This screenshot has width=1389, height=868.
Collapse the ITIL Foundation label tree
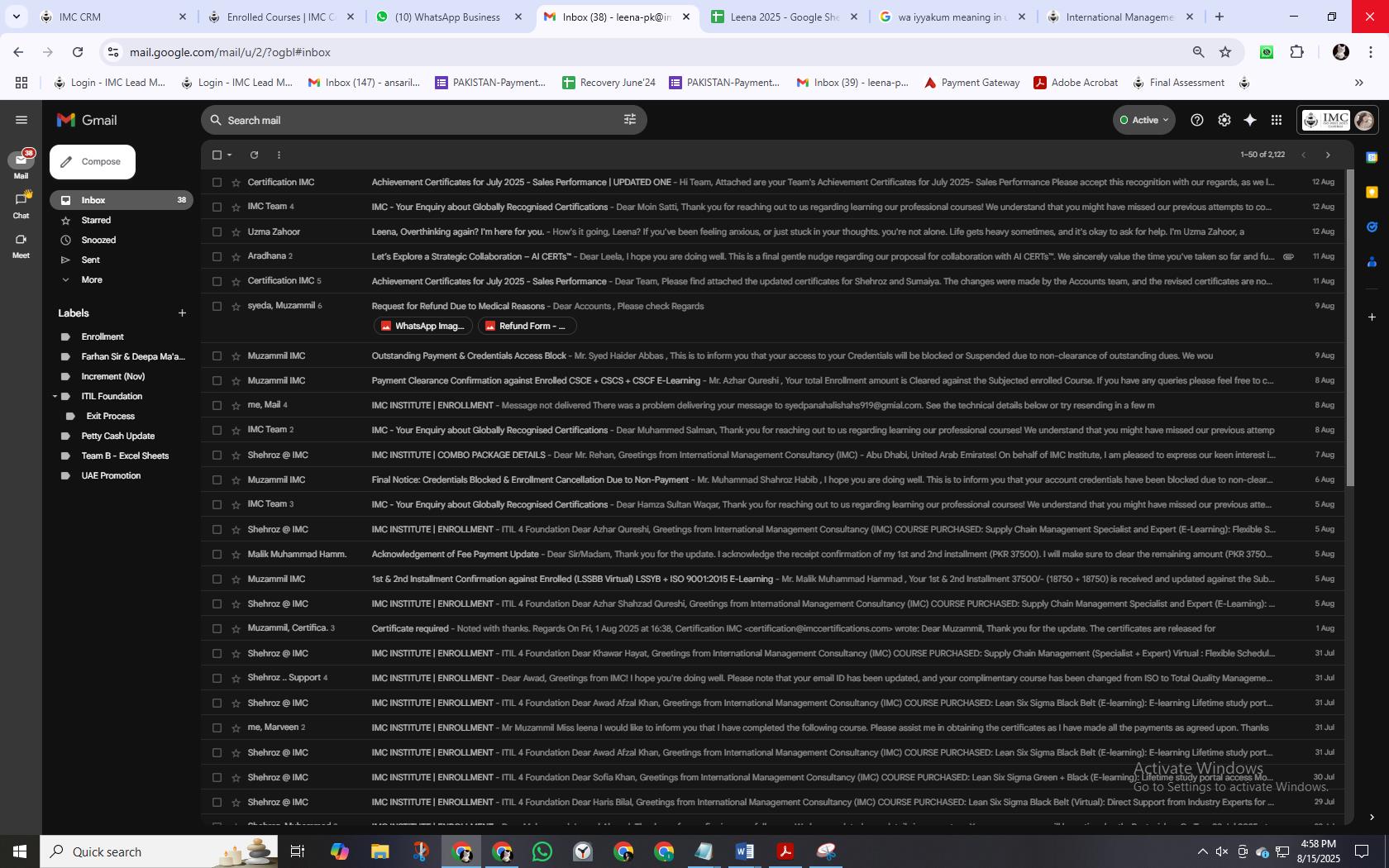pos(55,396)
